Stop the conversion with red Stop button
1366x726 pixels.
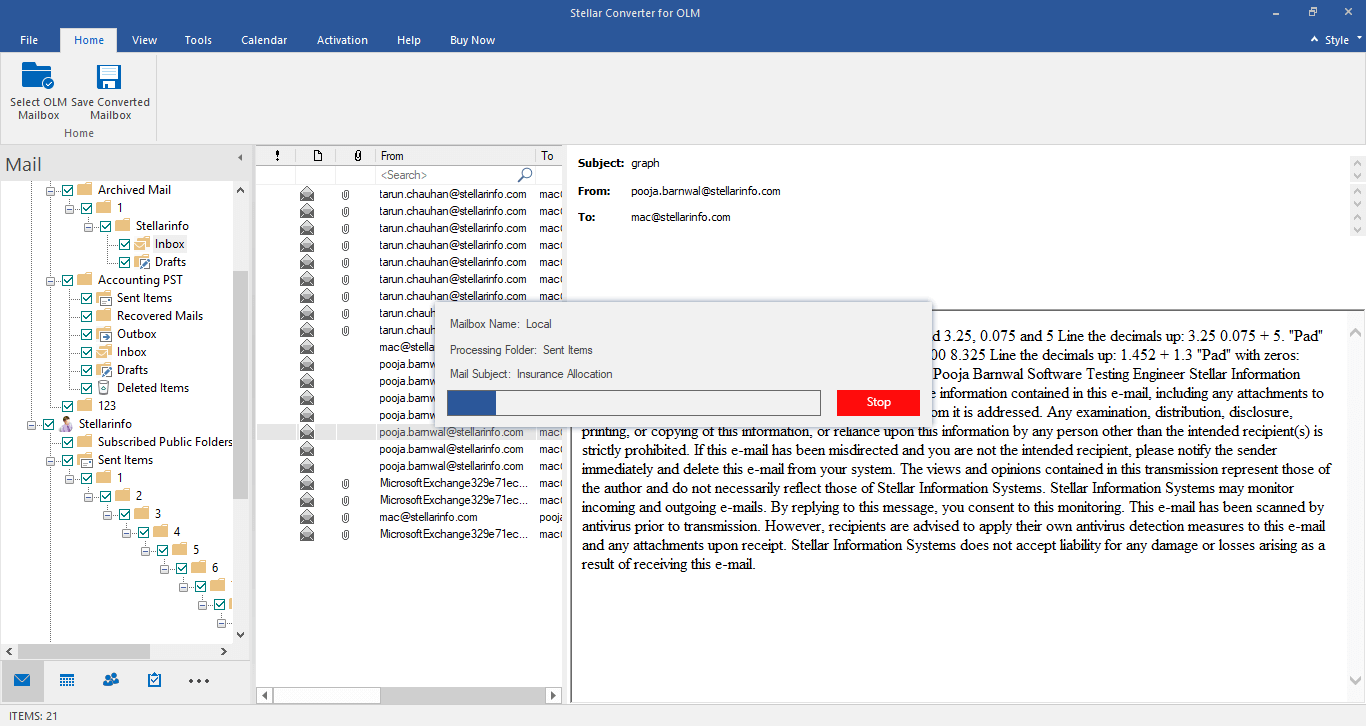pyautogui.click(x=878, y=402)
